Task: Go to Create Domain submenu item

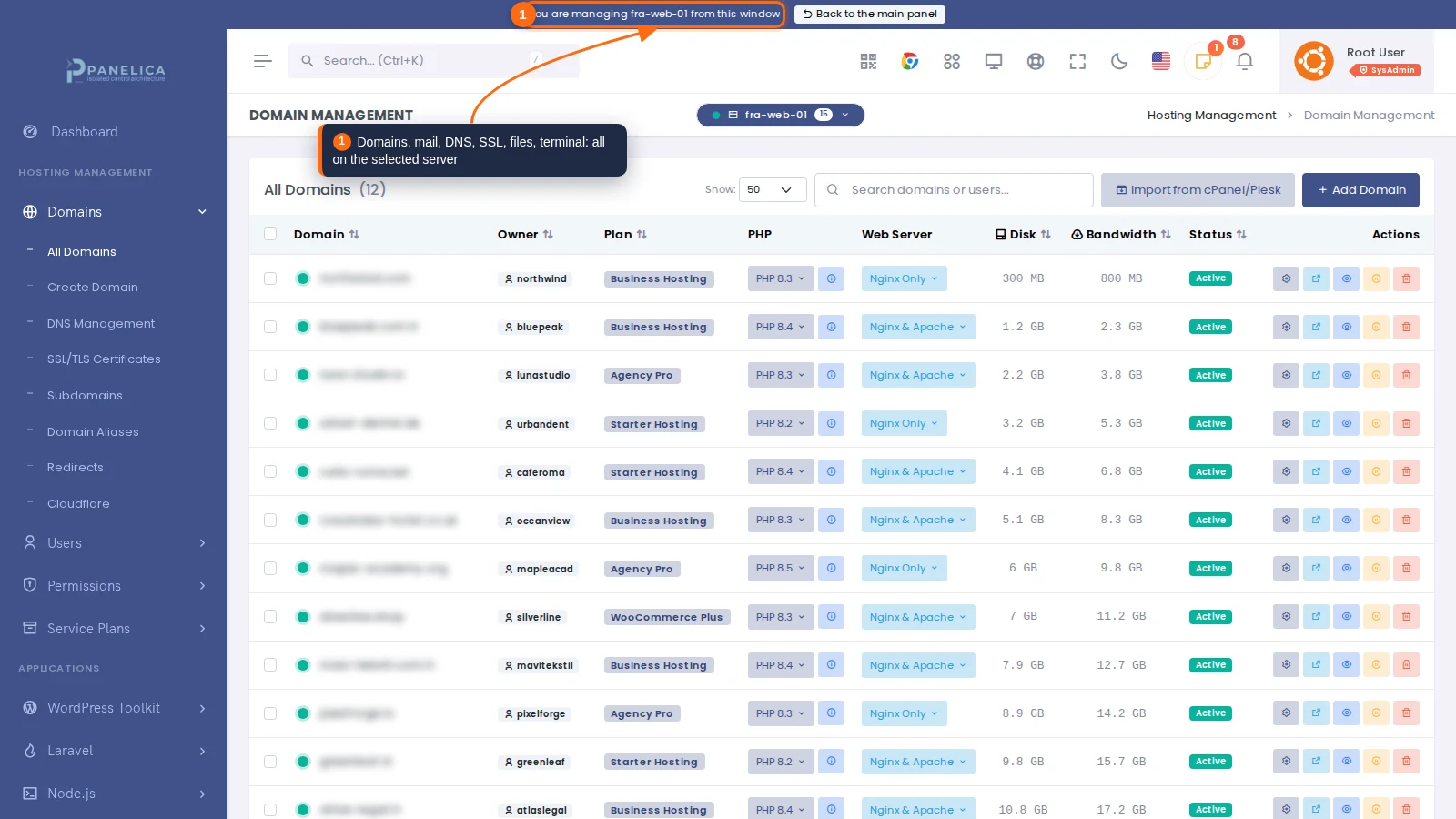Action: click(93, 288)
